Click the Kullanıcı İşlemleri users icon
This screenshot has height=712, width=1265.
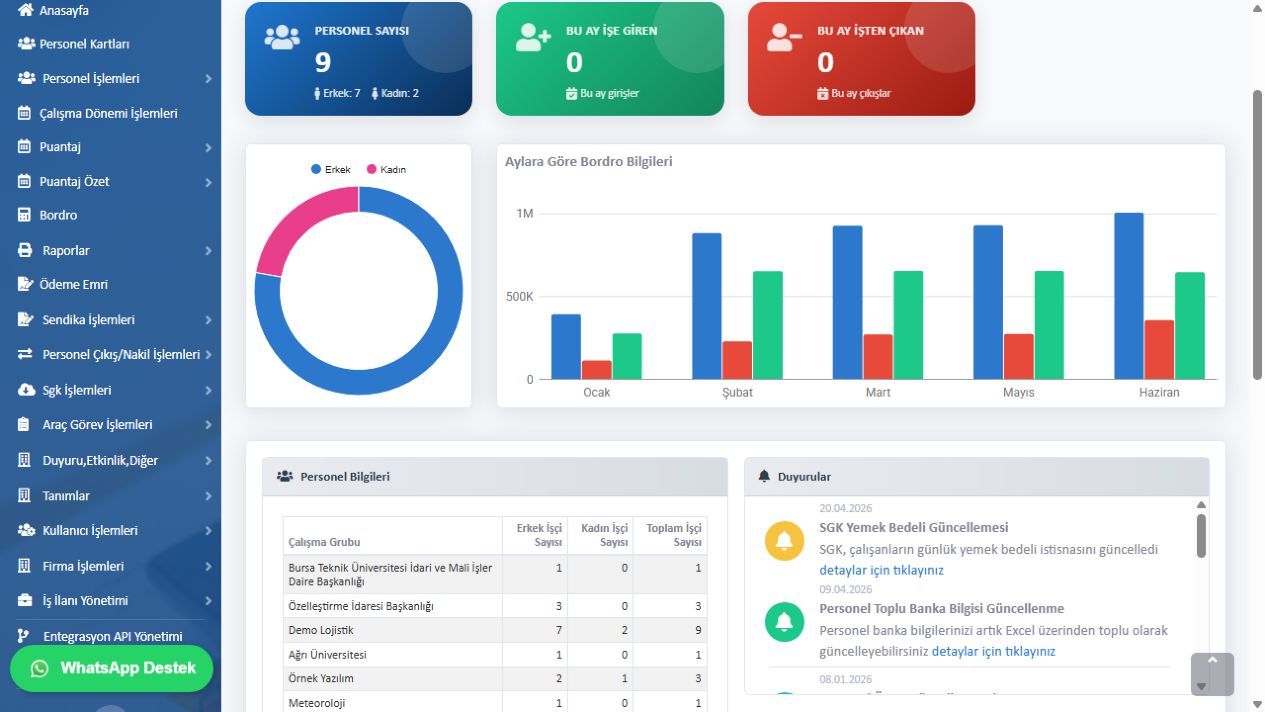coord(26,530)
